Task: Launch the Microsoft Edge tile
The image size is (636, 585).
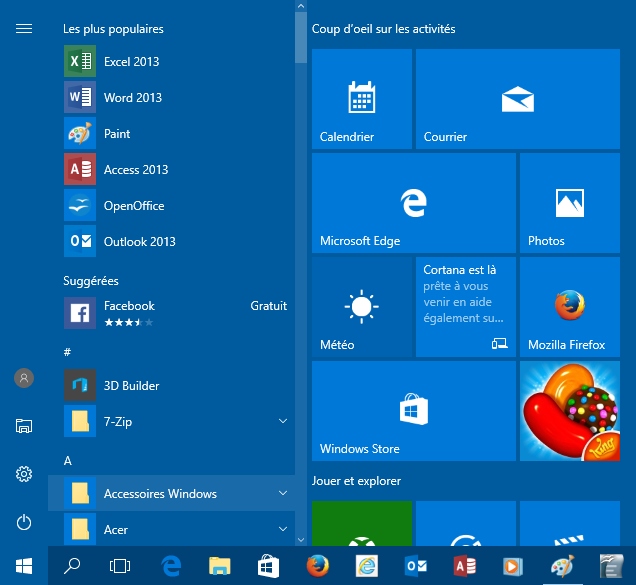Action: point(414,203)
